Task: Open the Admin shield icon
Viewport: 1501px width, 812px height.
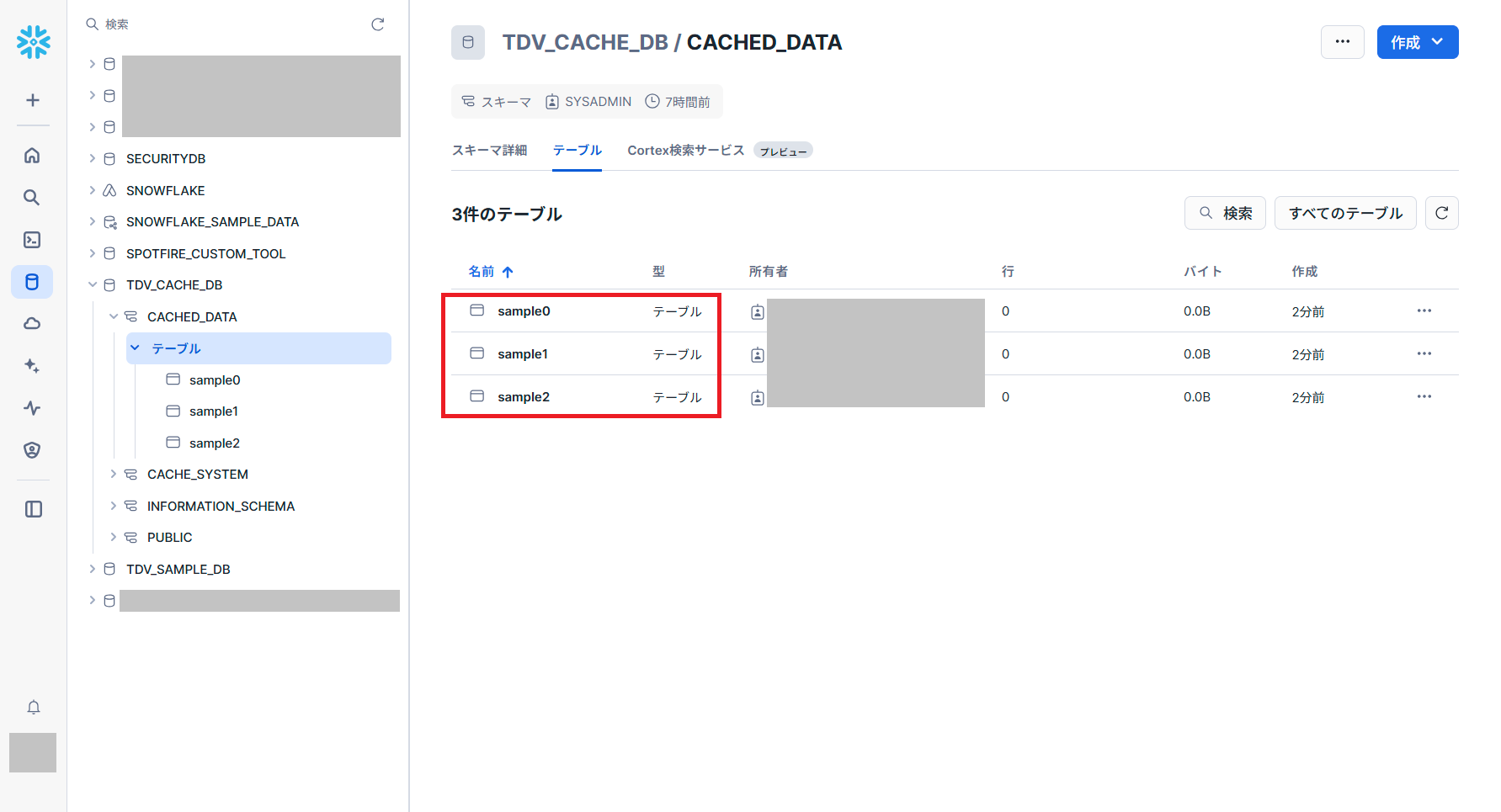Action: (32, 450)
